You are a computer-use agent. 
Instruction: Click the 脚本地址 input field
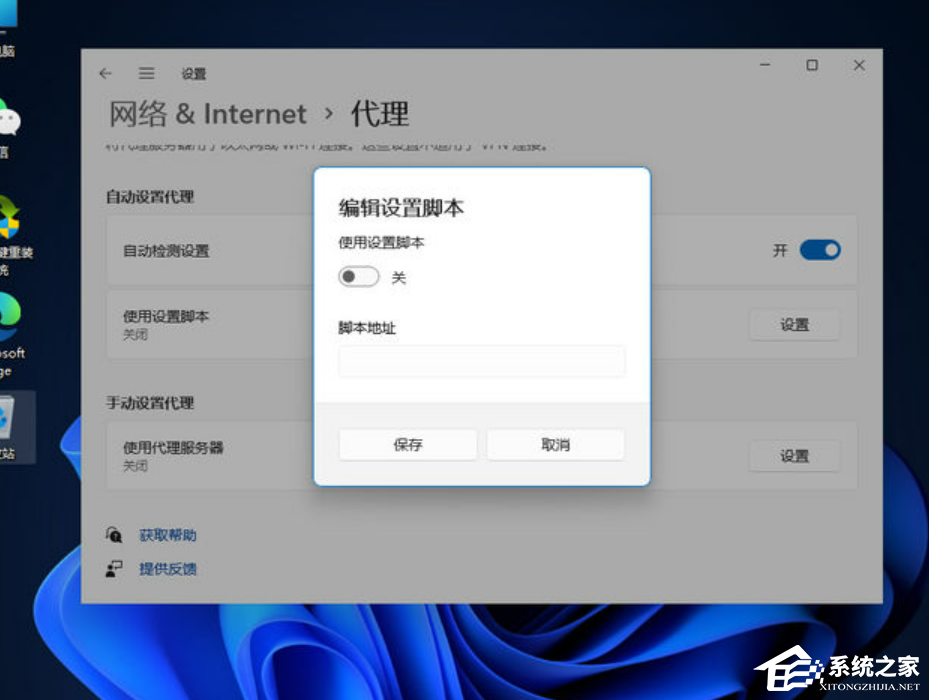coord(481,361)
